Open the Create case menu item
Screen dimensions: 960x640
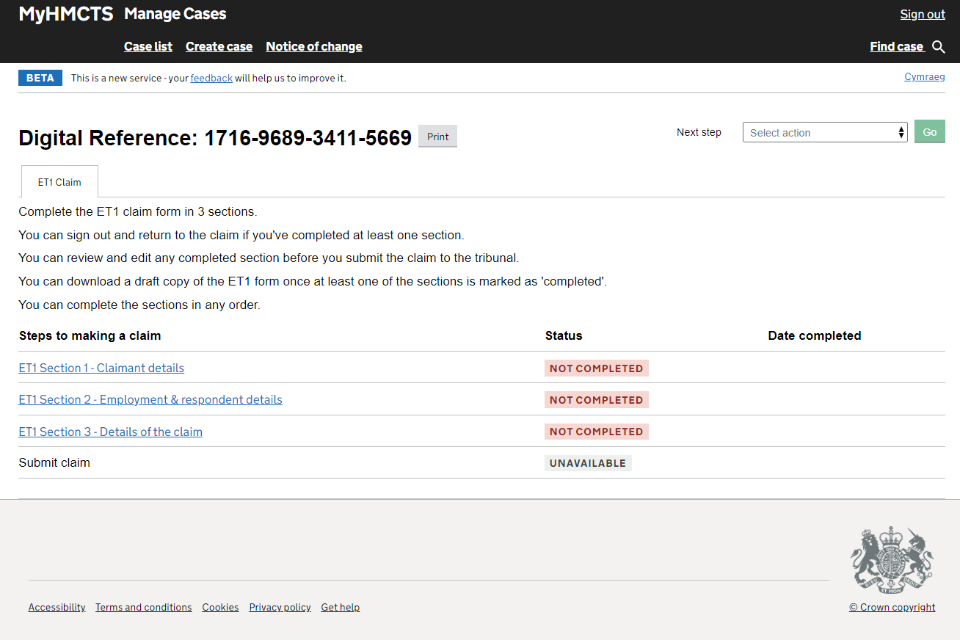pyautogui.click(x=219, y=47)
